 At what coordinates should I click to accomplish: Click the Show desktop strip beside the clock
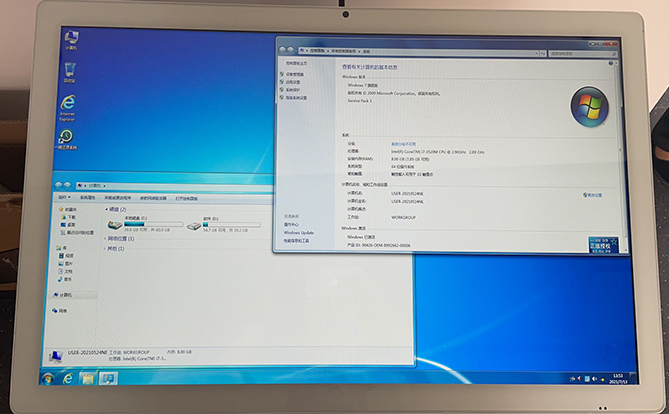[x=633, y=378]
